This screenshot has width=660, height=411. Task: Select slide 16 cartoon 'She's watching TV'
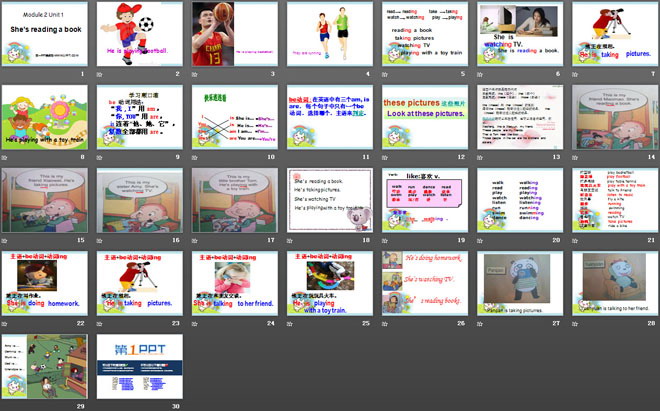(140, 200)
